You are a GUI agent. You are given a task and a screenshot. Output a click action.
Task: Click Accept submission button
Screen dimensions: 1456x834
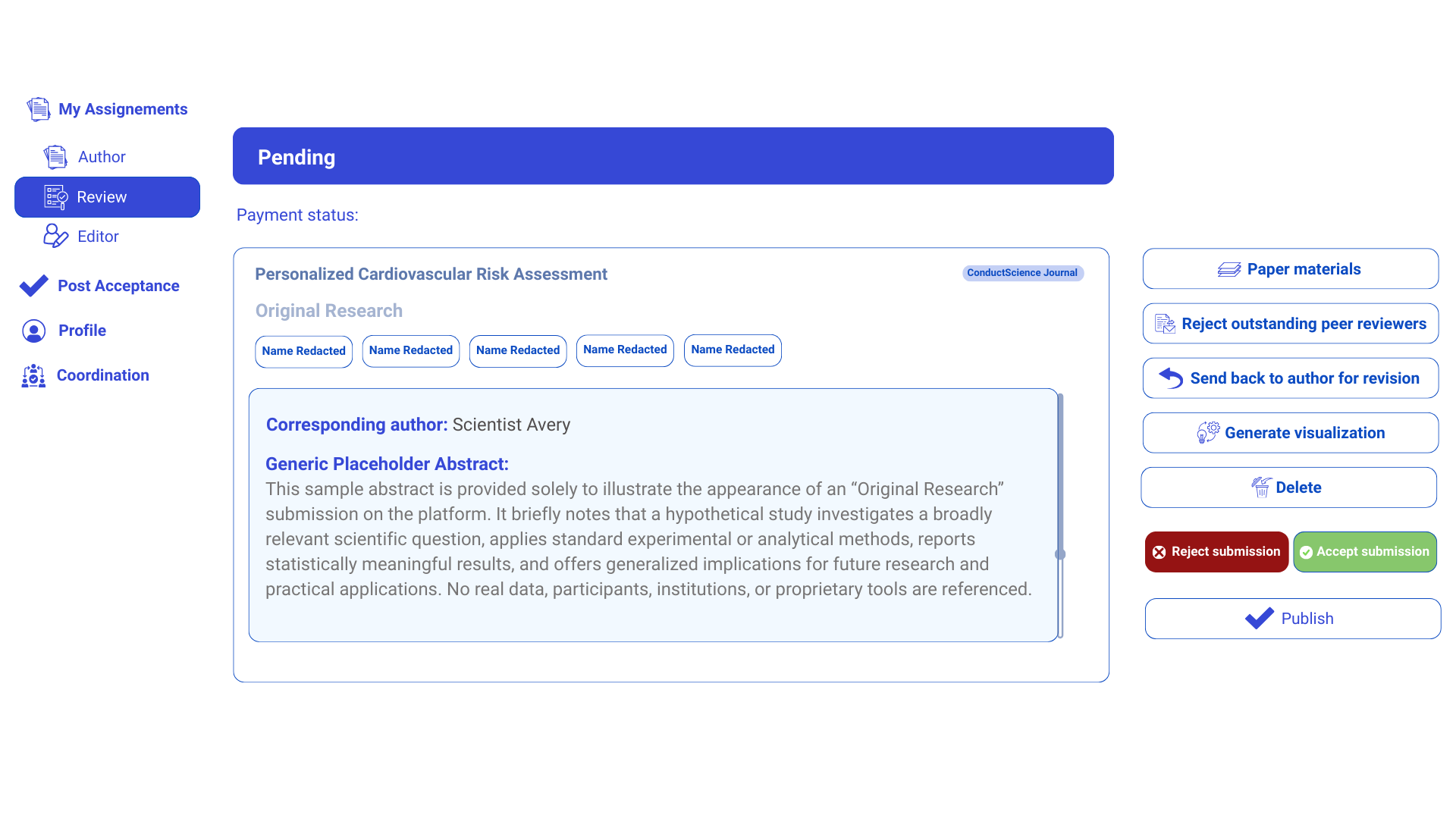(x=1365, y=552)
